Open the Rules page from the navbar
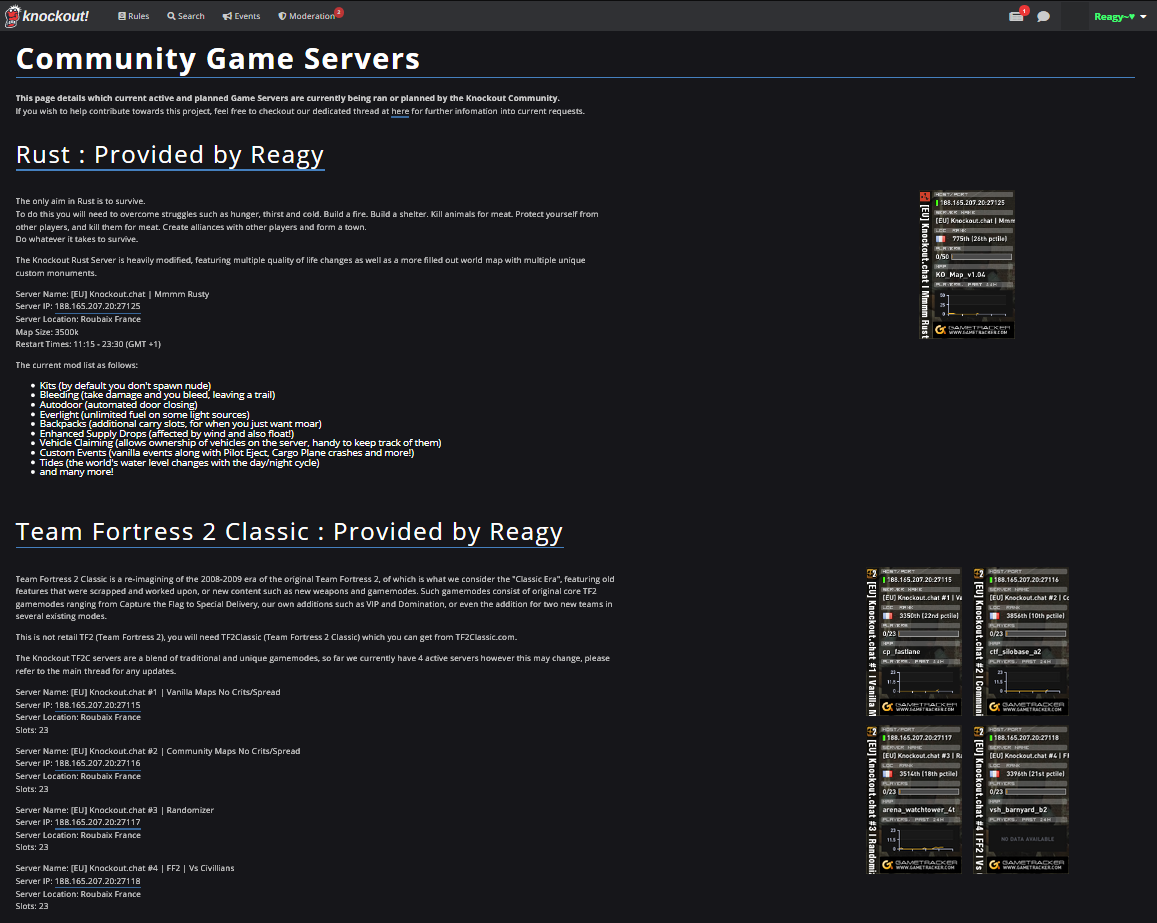 [x=134, y=16]
